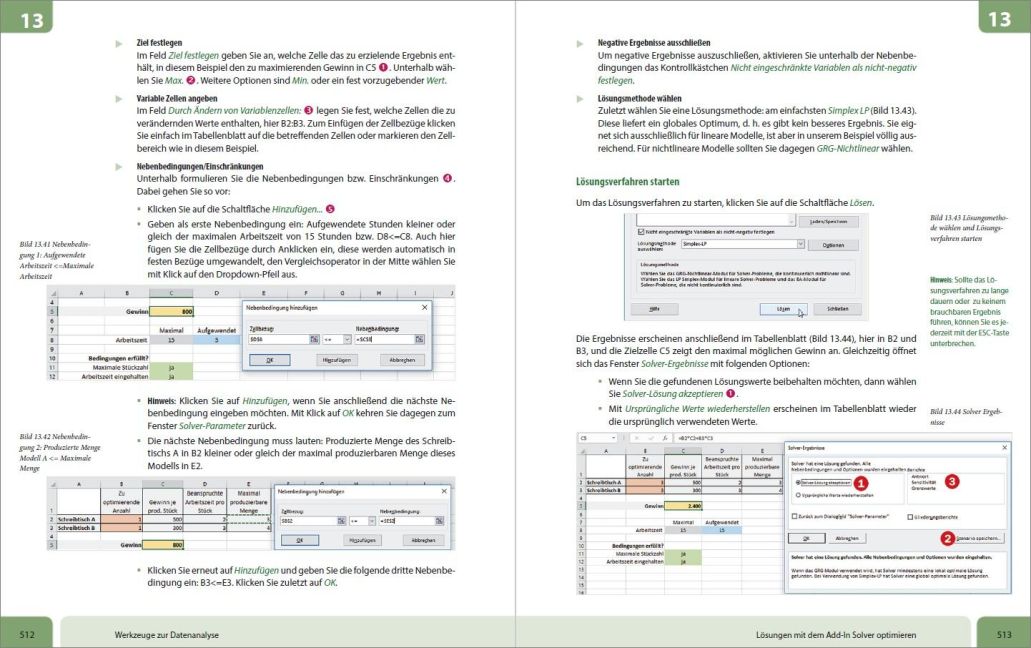
Task: Enable 'Nicht eingeschränkte Variablen als nicht-negativ festlegen' checkbox
Action: point(639,231)
